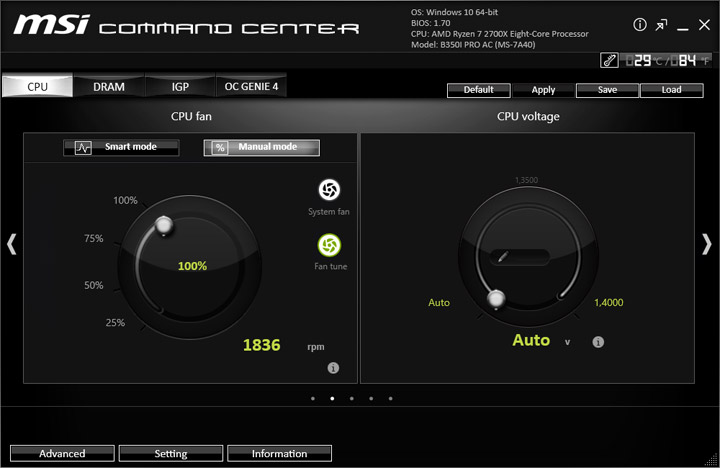This screenshot has height=468, width=720.
Task: Click the CPU voltage dial knob
Action: point(496,299)
